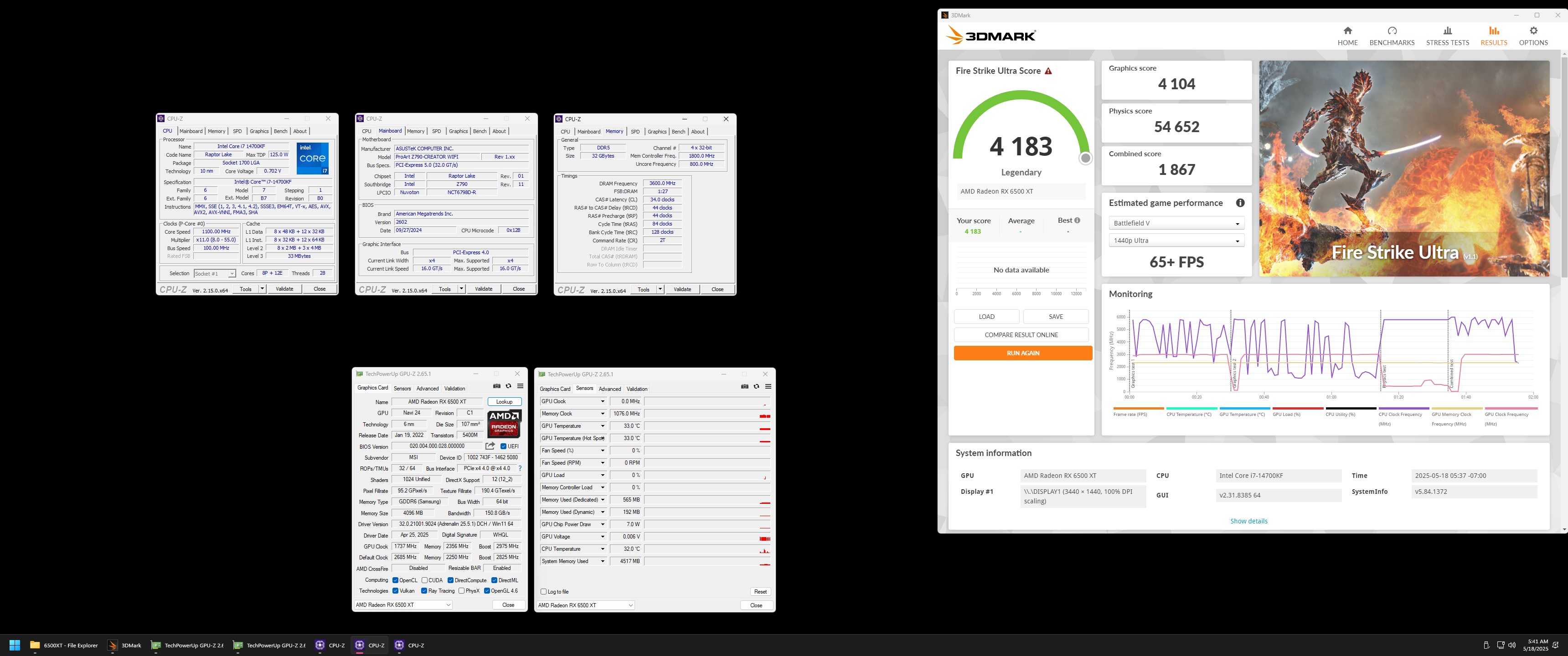Click the LOAD button in 3DMark
The height and width of the screenshot is (656, 1568).
pos(986,317)
